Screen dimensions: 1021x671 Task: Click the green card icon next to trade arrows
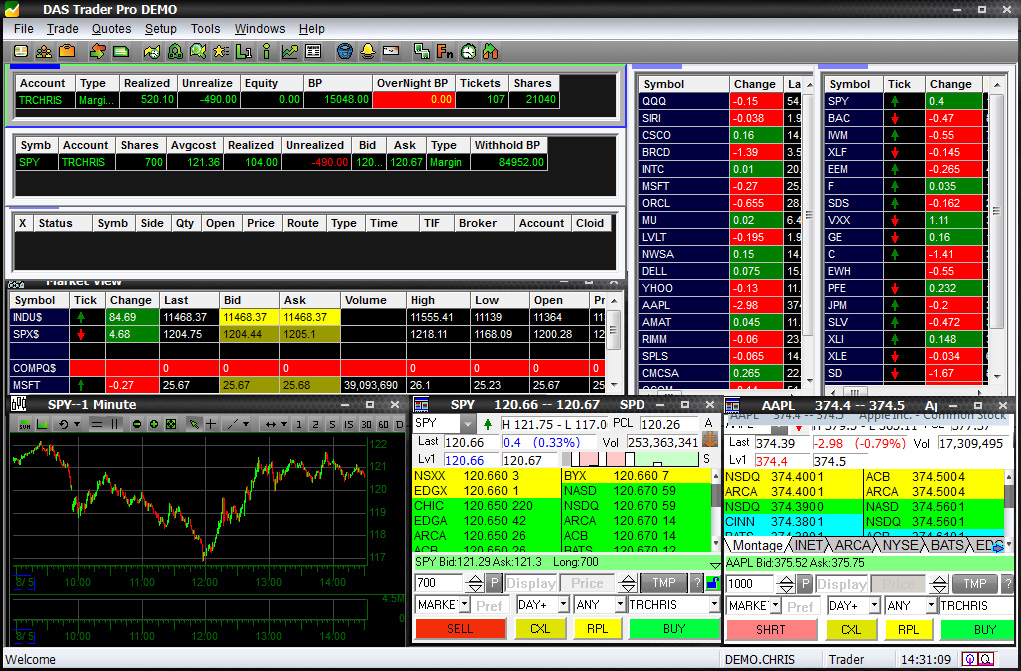click(x=120, y=51)
